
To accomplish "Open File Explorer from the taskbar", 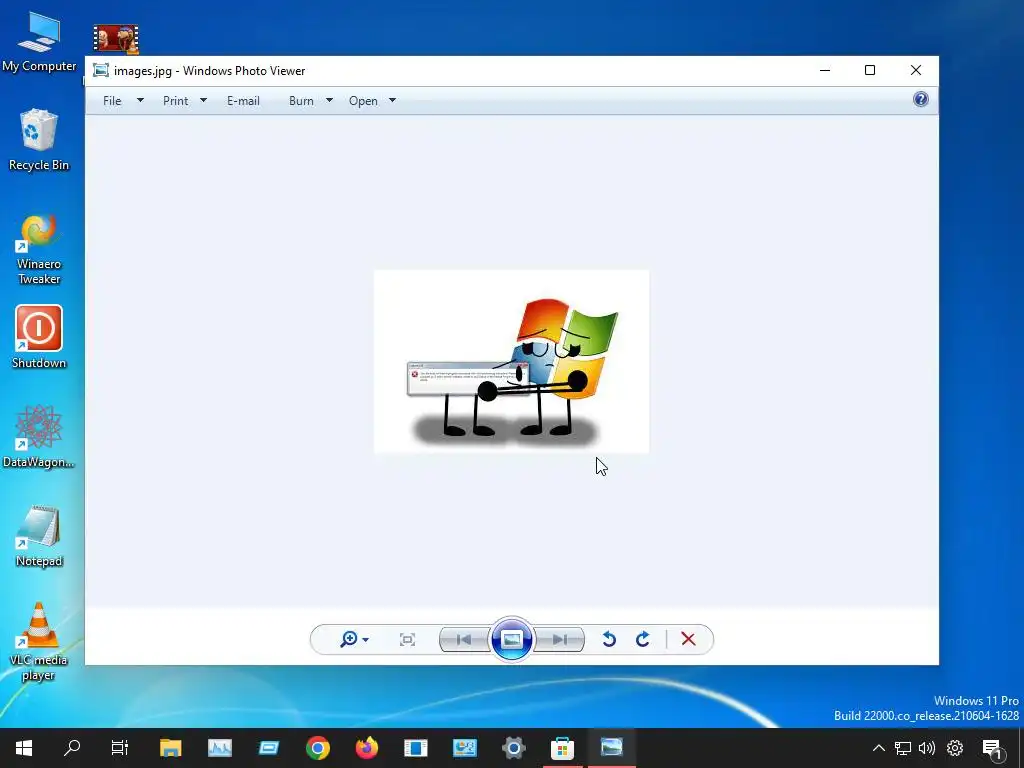I will [x=170, y=748].
